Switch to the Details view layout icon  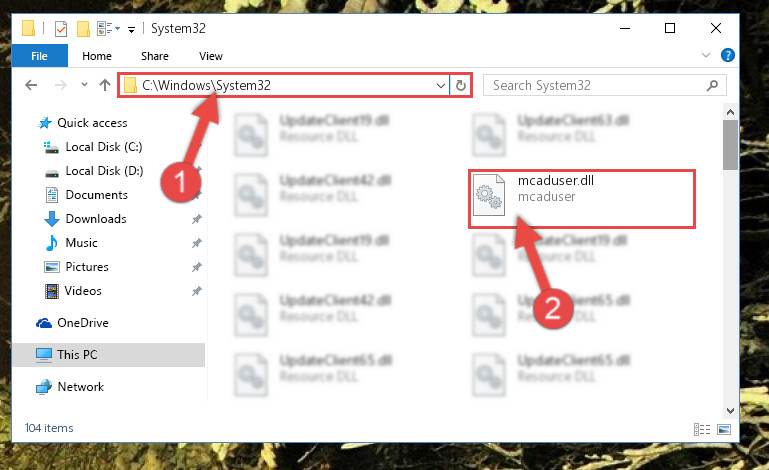[x=702, y=429]
